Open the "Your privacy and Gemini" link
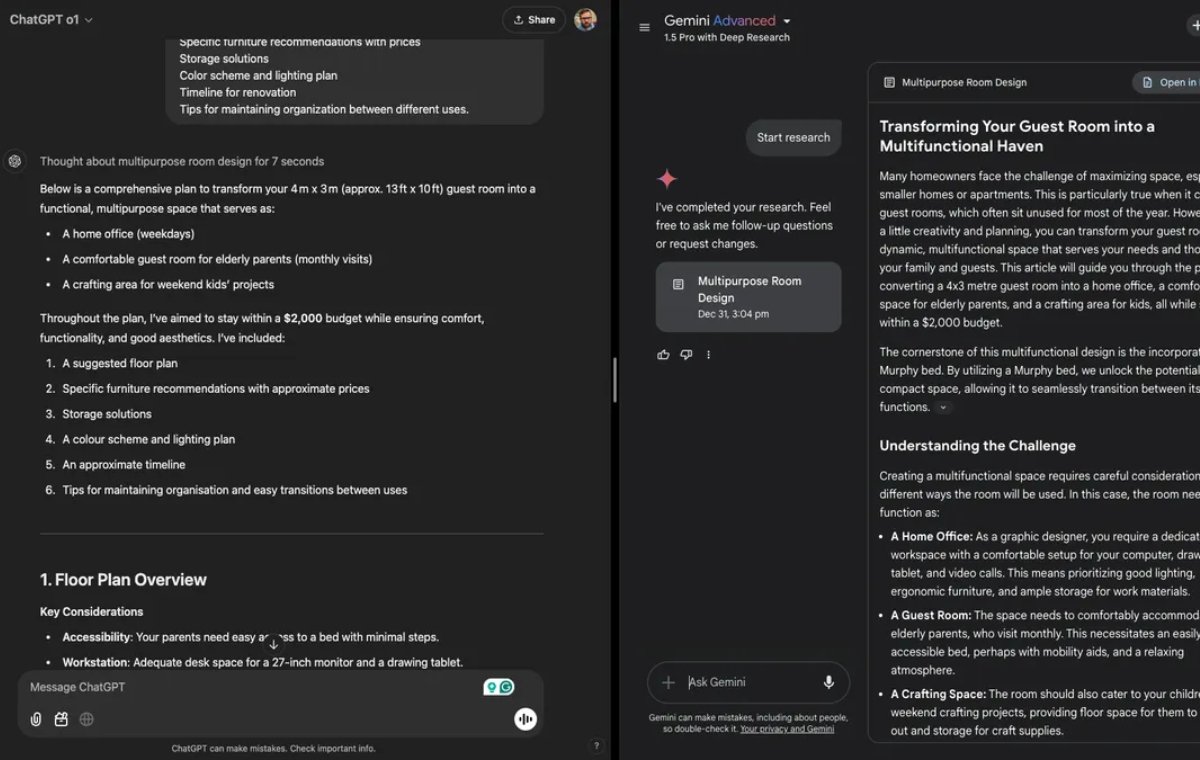 [787, 729]
